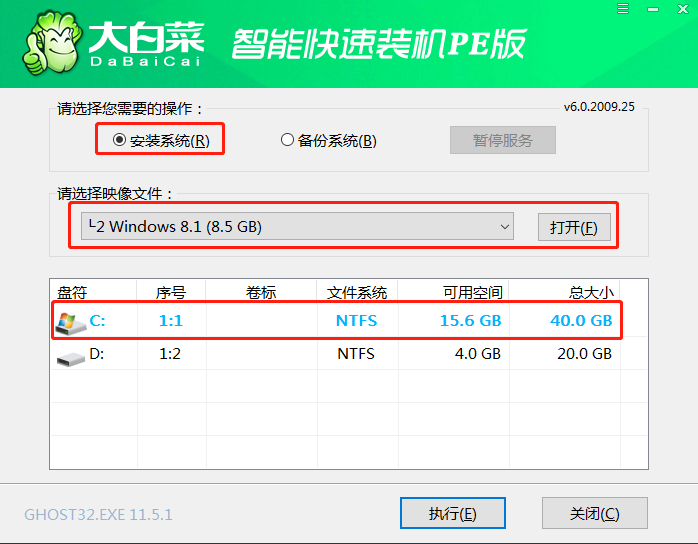The image size is (698, 544).
Task: Select the 安装系统(R) radio button
Action: (x=160, y=140)
